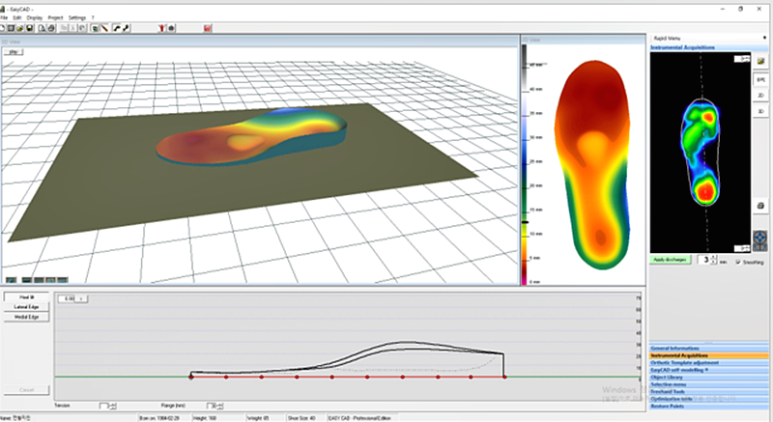Click the Print preview toolbar icon
This screenshot has width=773, height=422.
pyautogui.click(x=42, y=28)
